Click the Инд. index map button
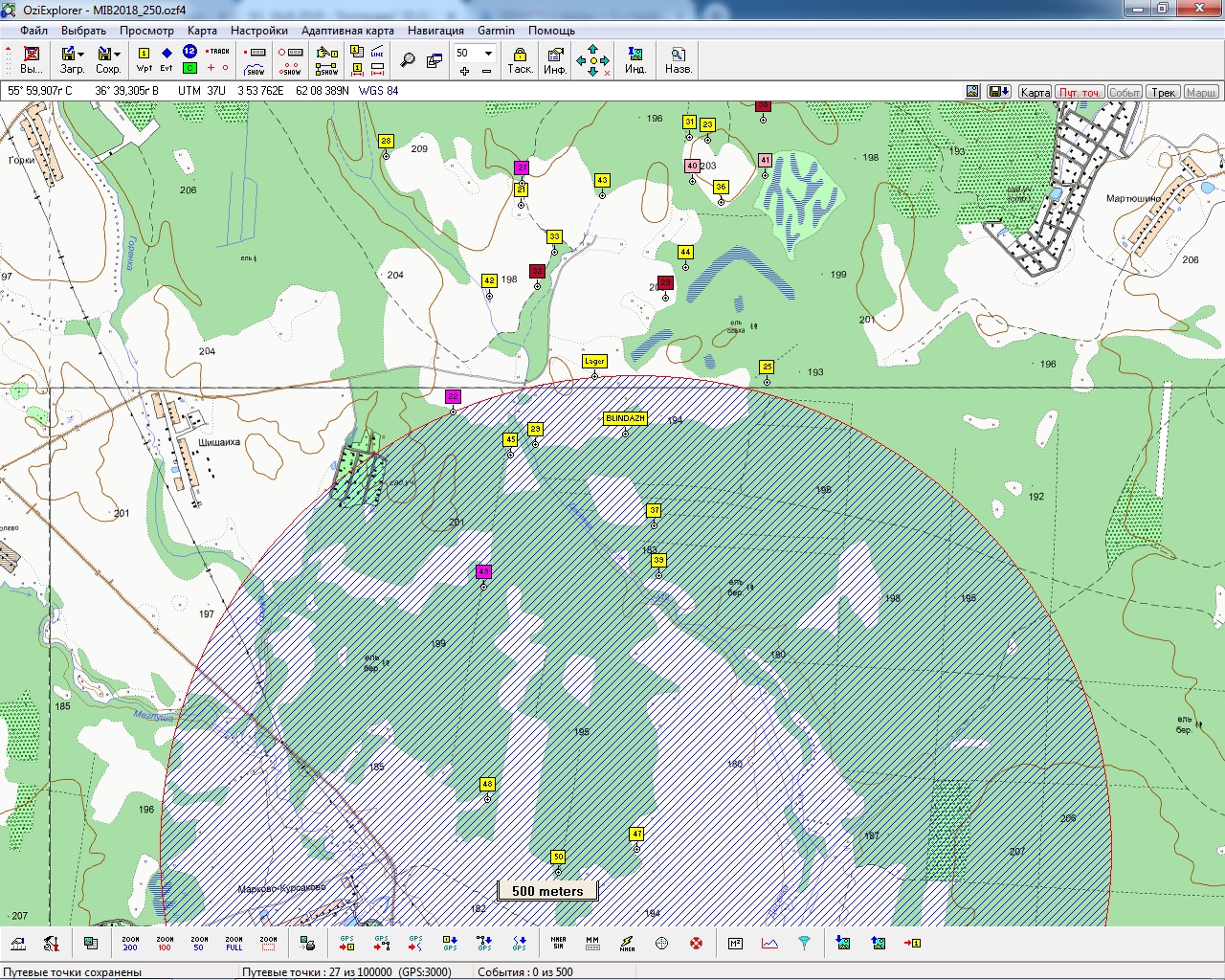The image size is (1225, 980). 635,59
